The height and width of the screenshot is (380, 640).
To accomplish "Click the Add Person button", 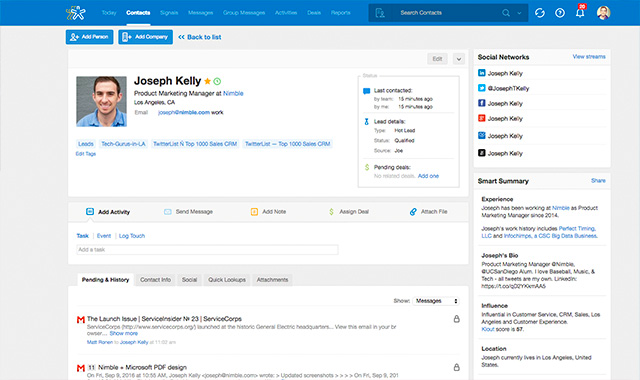I will click(89, 37).
